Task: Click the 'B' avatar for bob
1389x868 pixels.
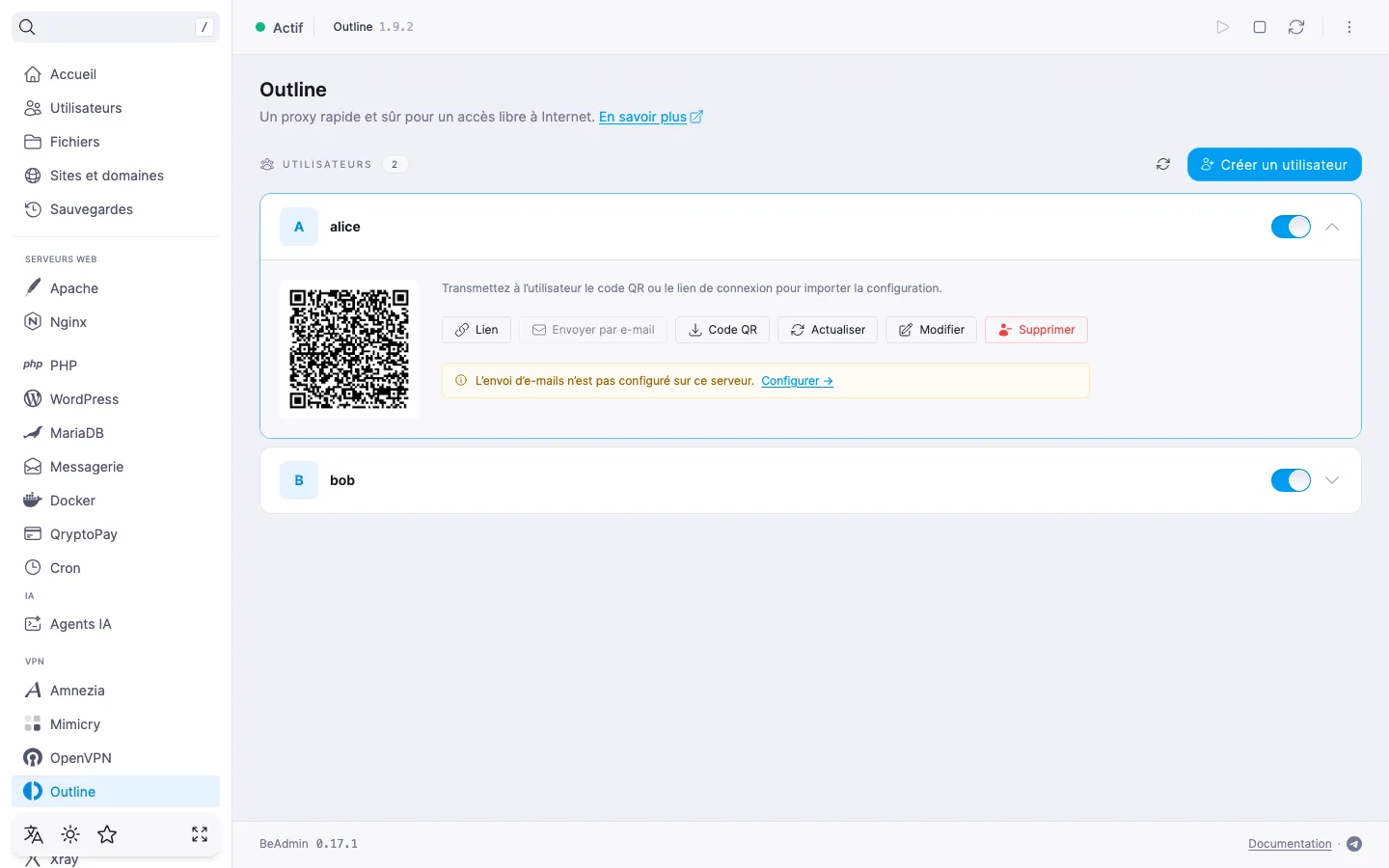Action: 299,480
